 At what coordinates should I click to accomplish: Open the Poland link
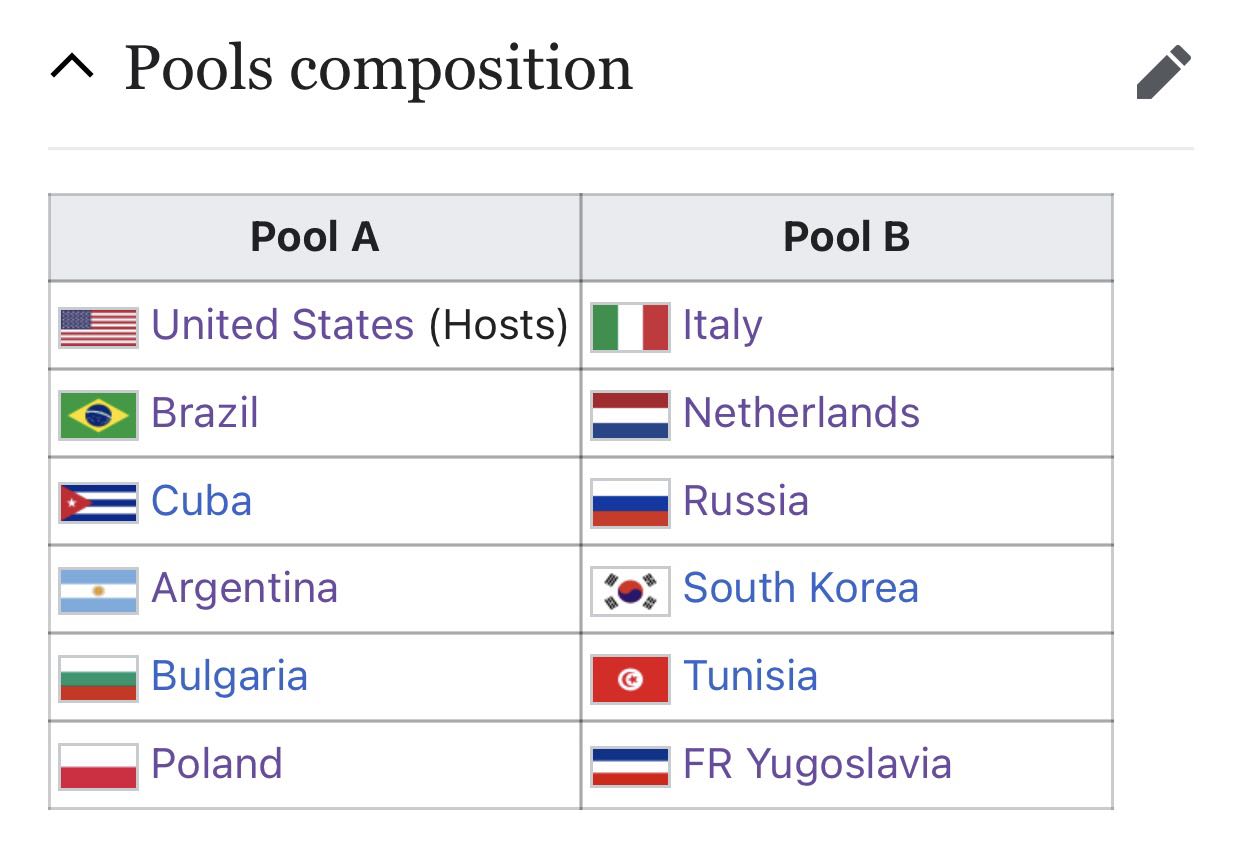tap(217, 764)
